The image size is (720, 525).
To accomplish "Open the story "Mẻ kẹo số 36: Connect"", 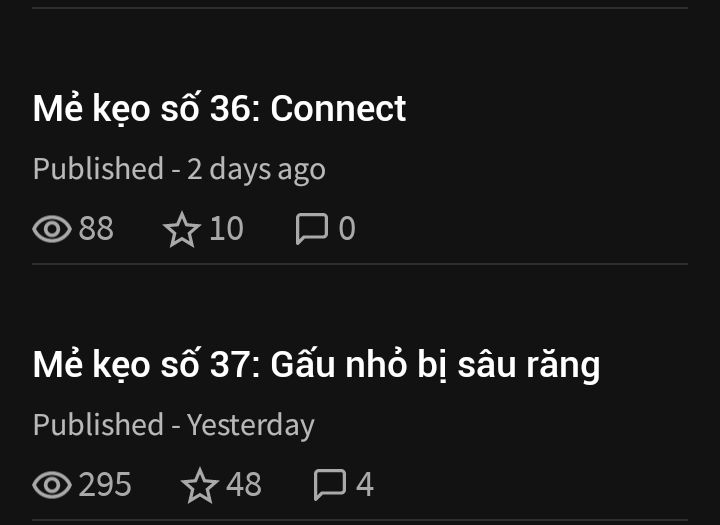I will click(x=219, y=108).
